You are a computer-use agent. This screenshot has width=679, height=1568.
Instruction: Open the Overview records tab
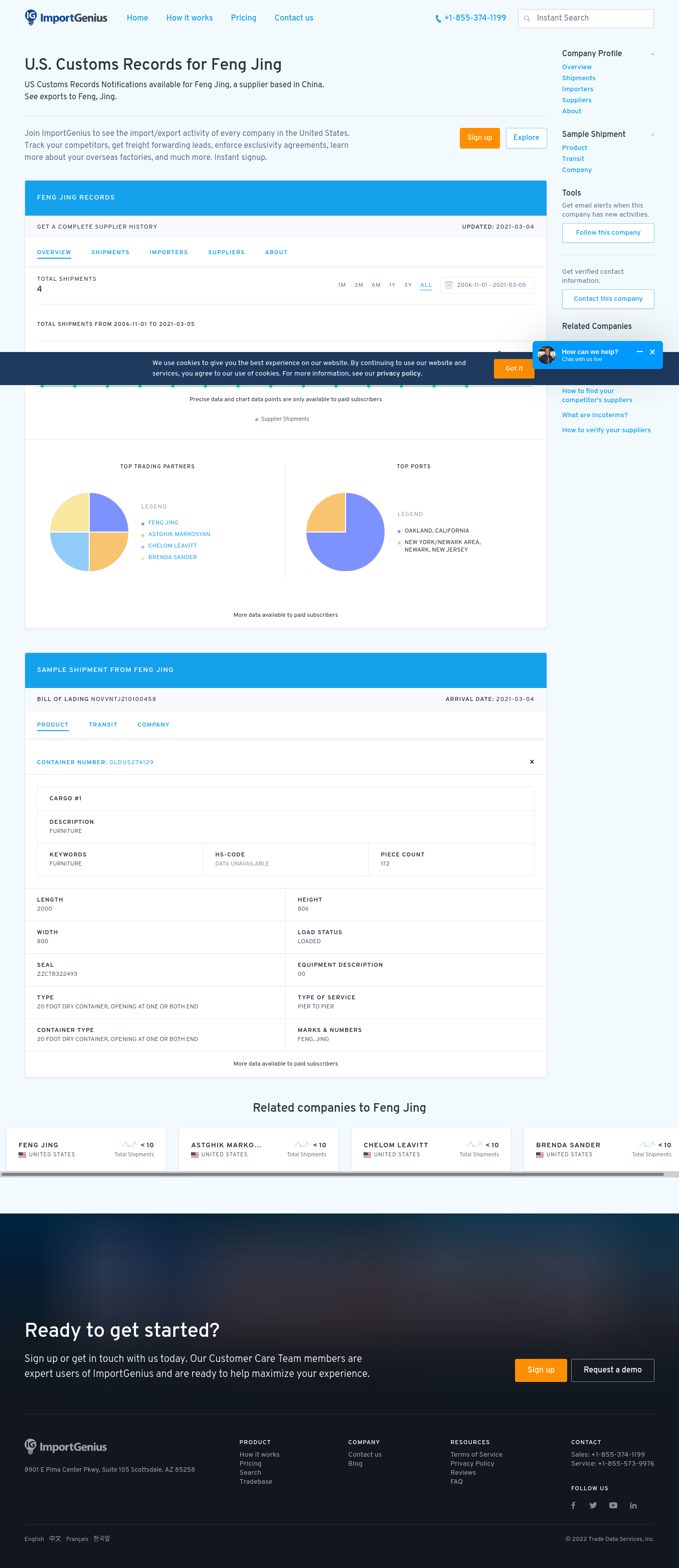click(54, 252)
